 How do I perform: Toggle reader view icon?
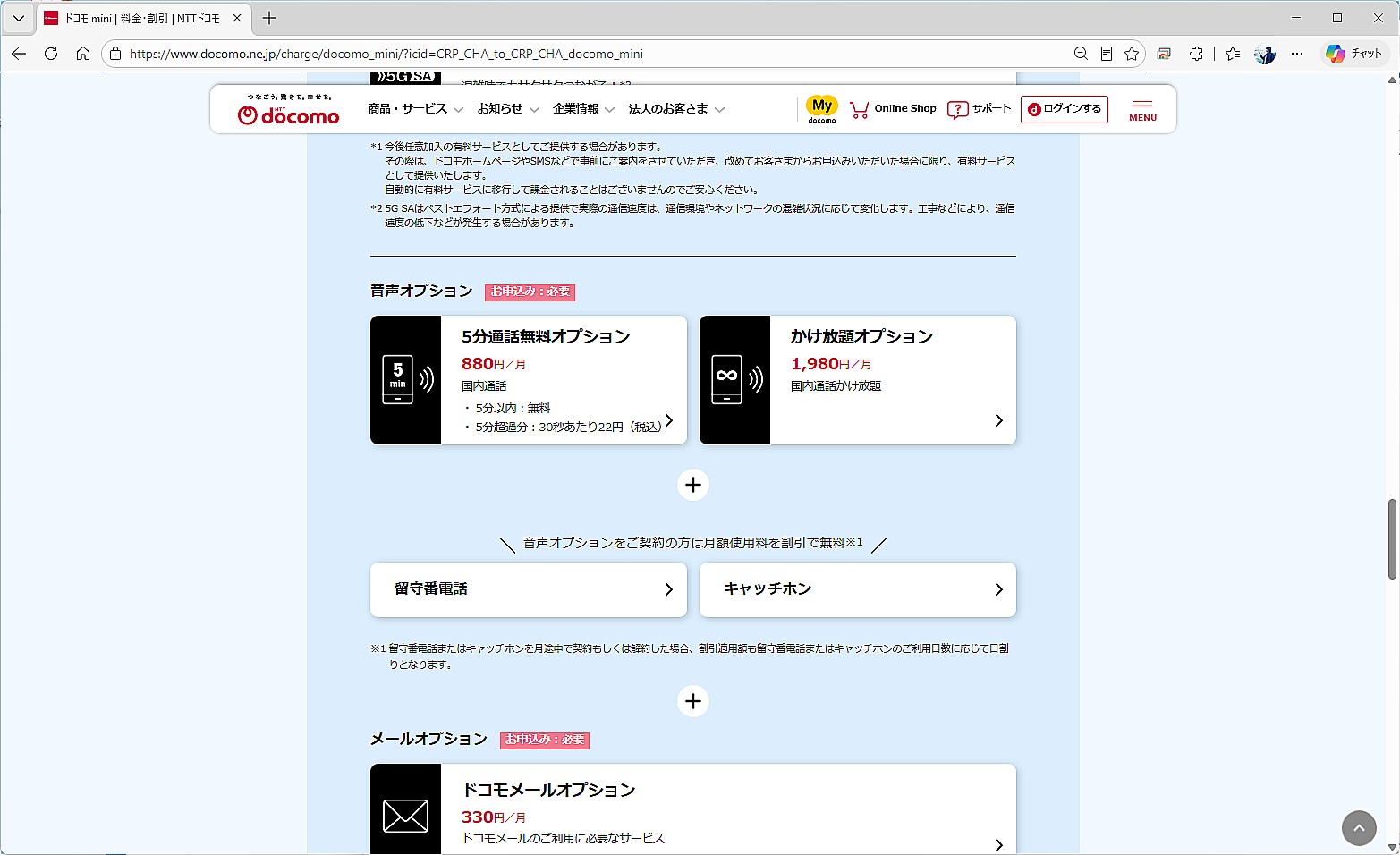click(1107, 54)
